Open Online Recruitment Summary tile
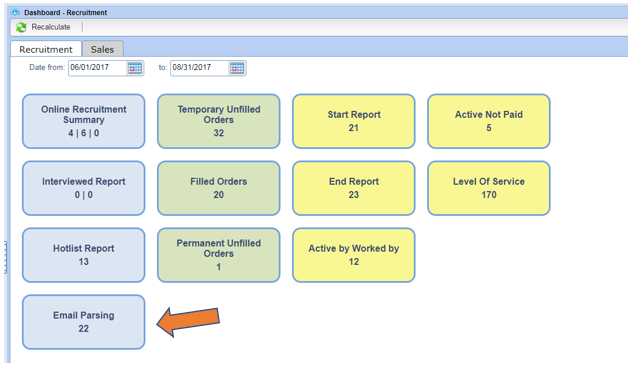Image resolution: width=635 pixels, height=365 pixels. click(x=83, y=121)
